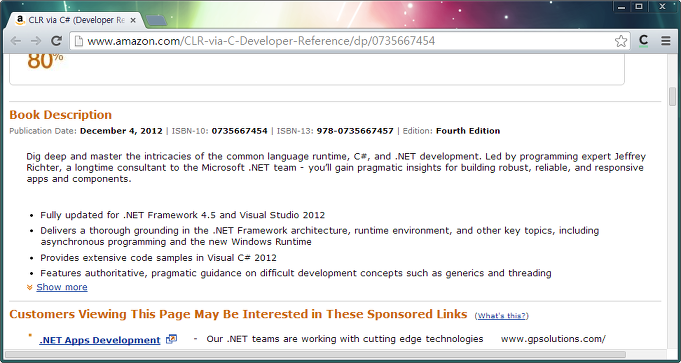Image resolution: width=681 pixels, height=363 pixels.
Task: Click the ISBN-13 value 978-0735667457
Action: pos(355,131)
